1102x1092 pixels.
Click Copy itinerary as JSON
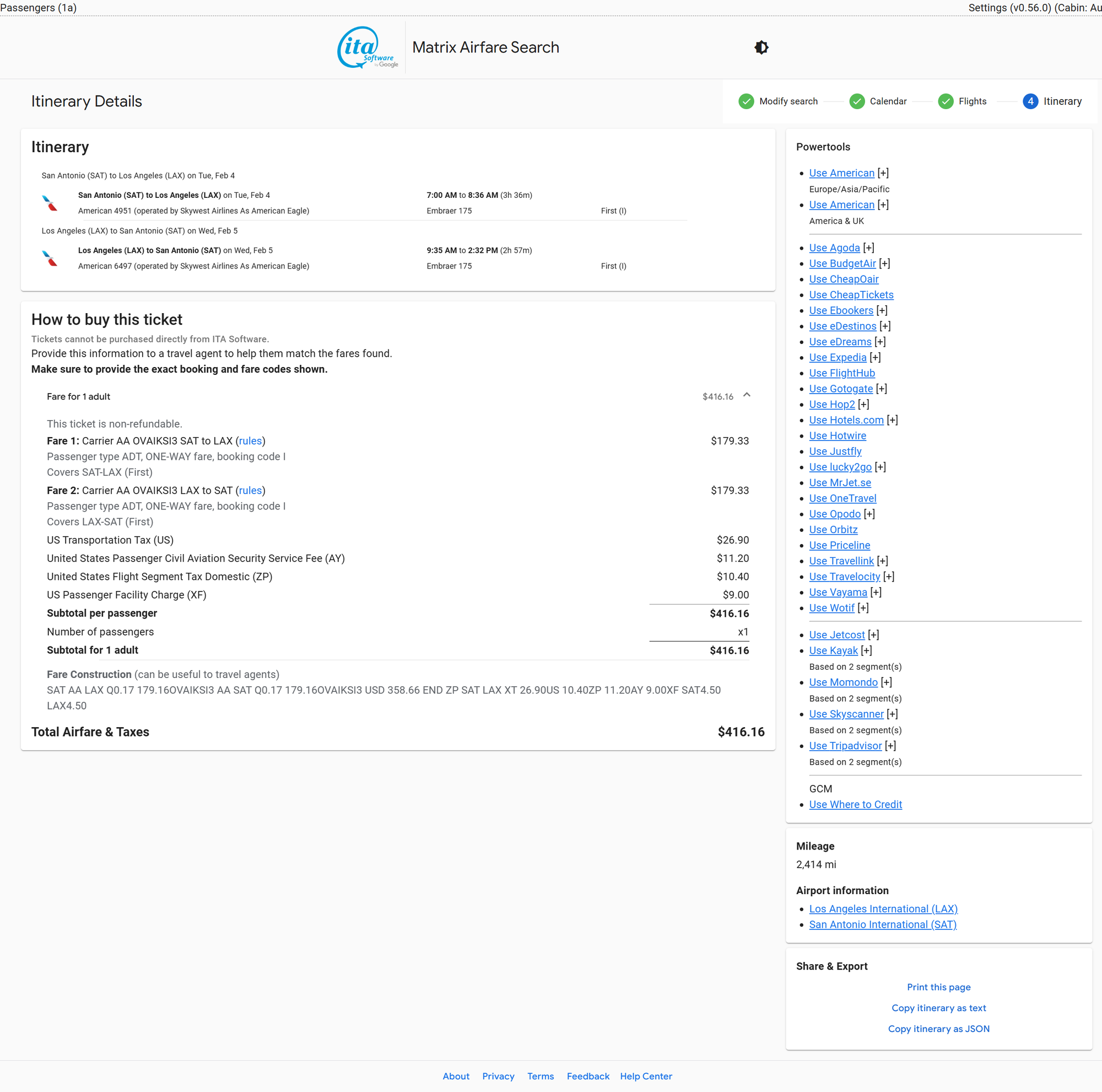(x=938, y=1029)
